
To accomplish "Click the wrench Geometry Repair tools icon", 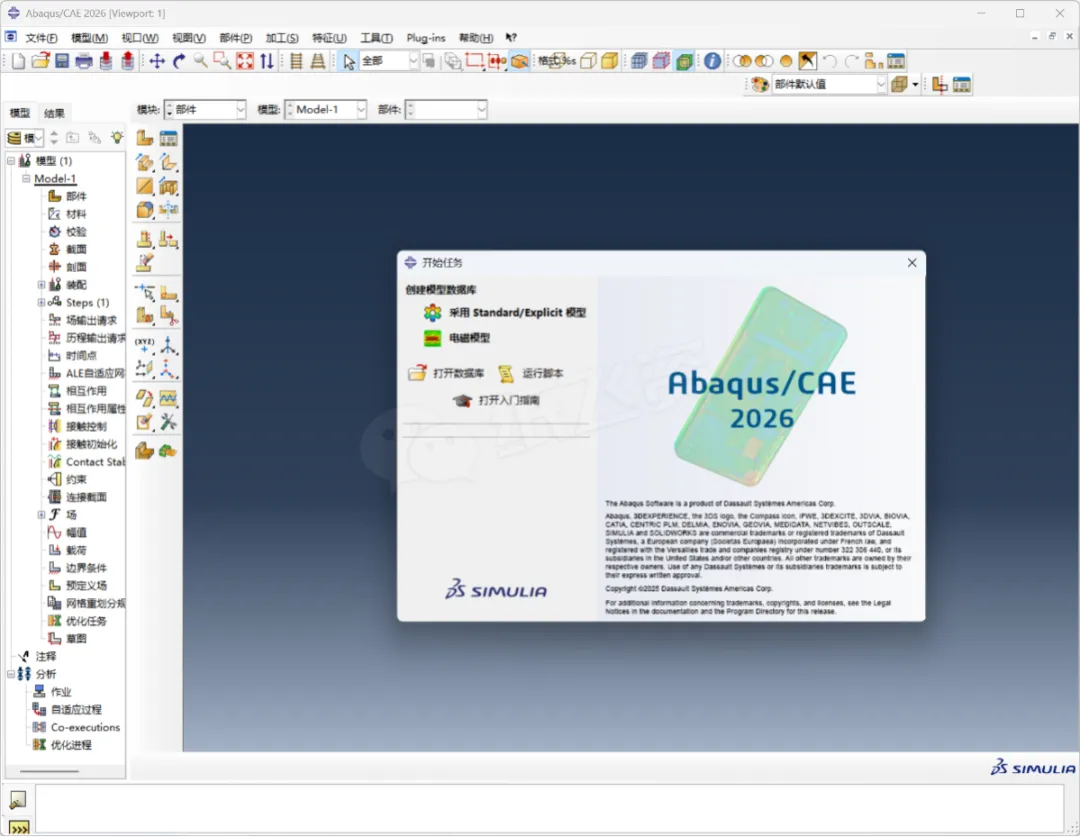I will click(168, 422).
